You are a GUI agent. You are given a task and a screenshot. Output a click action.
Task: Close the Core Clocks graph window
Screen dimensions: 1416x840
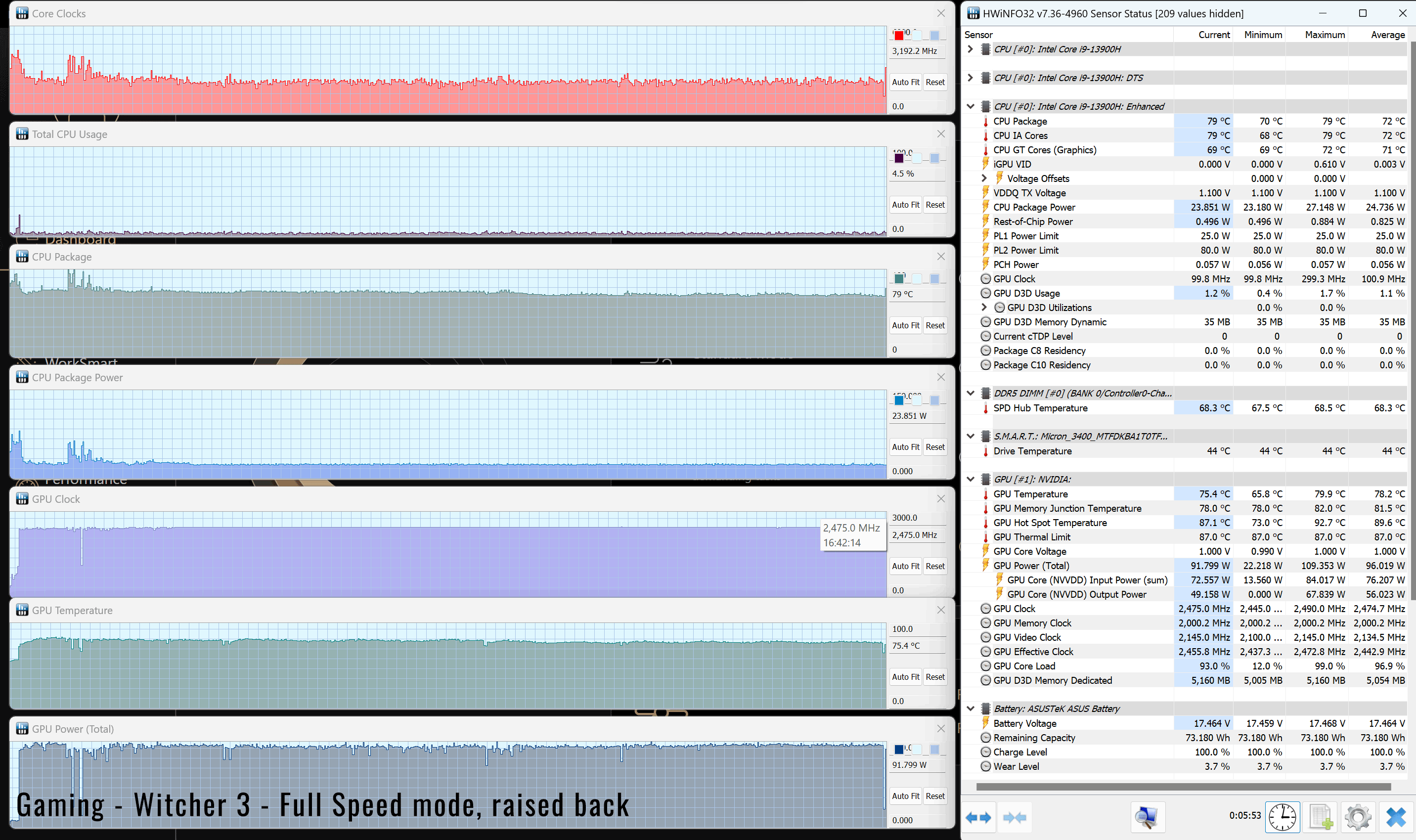pos(940,13)
